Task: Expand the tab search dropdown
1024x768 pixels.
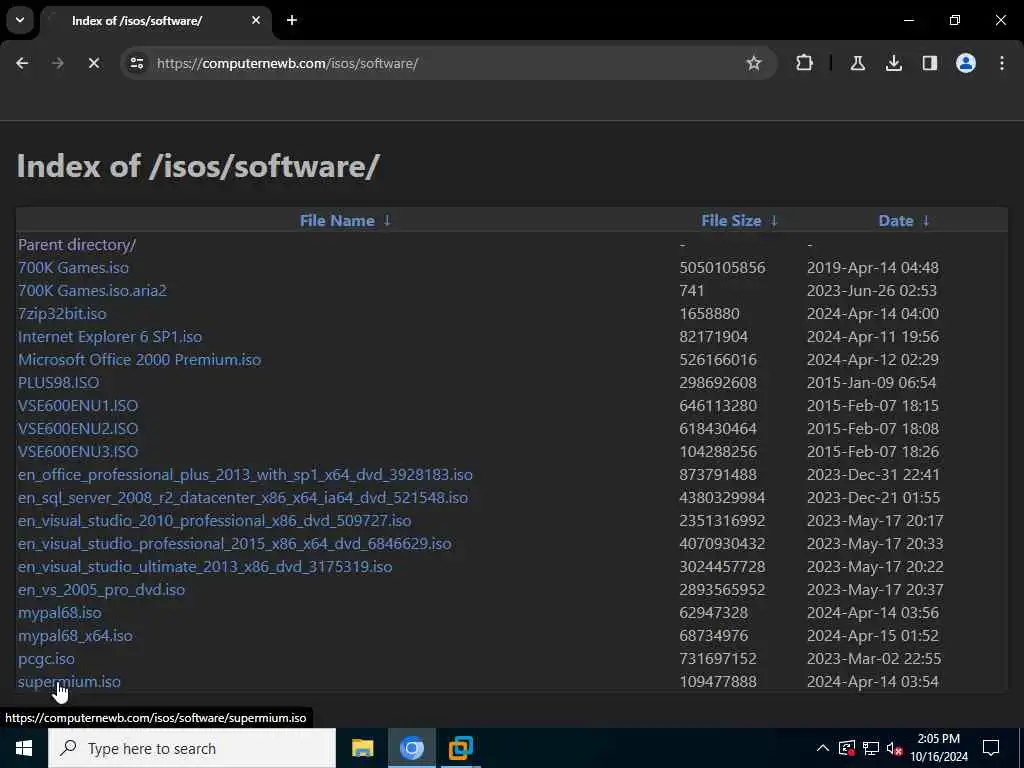Action: click(x=20, y=20)
